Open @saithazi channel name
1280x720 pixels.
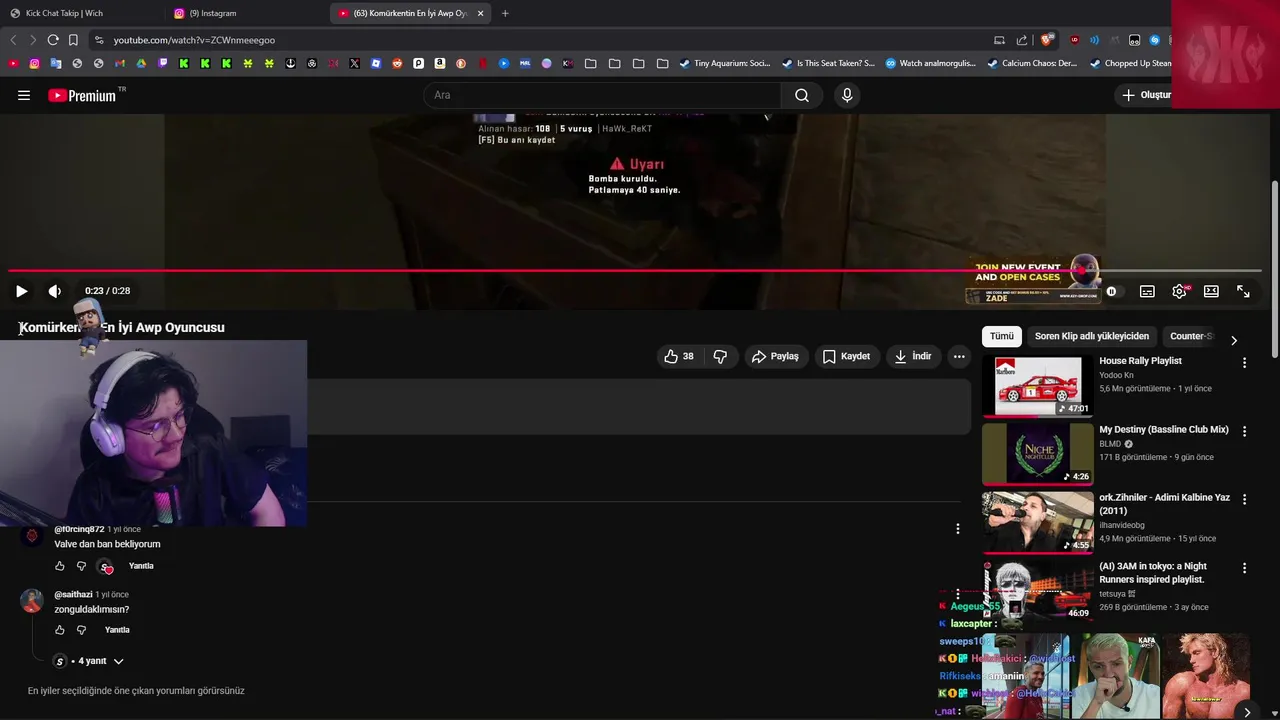click(73, 594)
